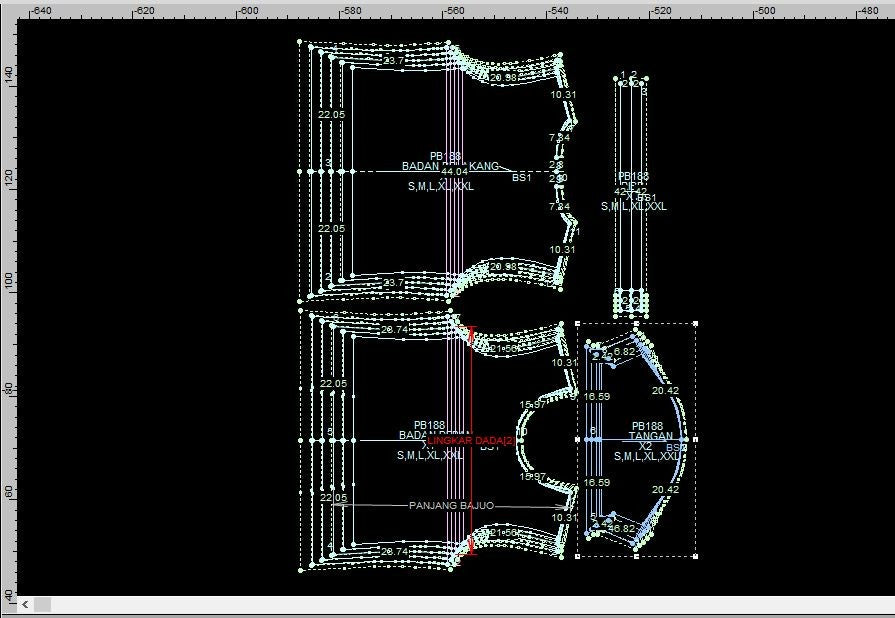Viewport: 895px width, 618px height.
Task: Click the bottom-center selection handle of sleeve box
Action: [636, 556]
